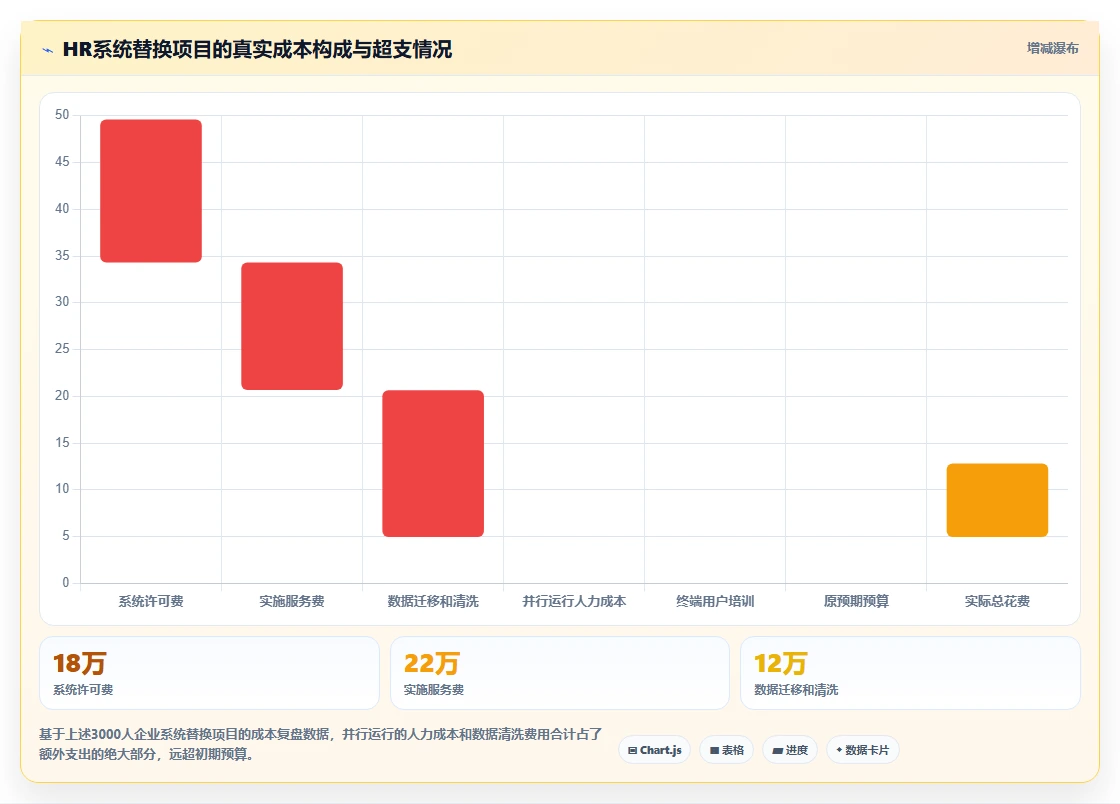
Task: Click the y-axis value 0
Action: (x=66, y=582)
